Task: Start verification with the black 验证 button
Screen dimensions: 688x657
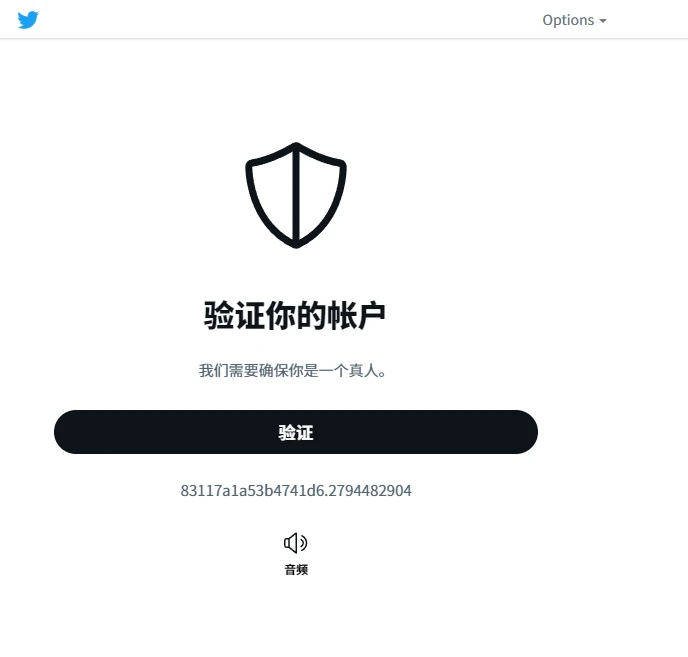Action: [296, 432]
